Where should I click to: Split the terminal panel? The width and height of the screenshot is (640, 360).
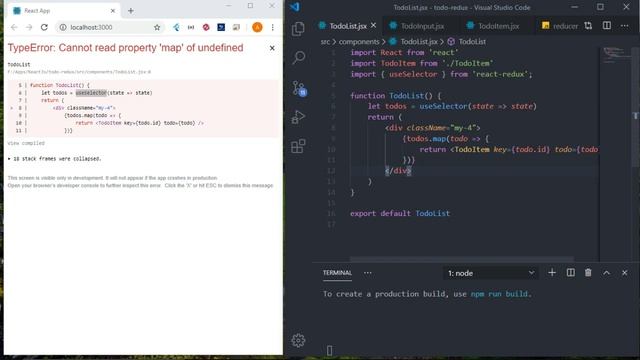click(x=571, y=273)
